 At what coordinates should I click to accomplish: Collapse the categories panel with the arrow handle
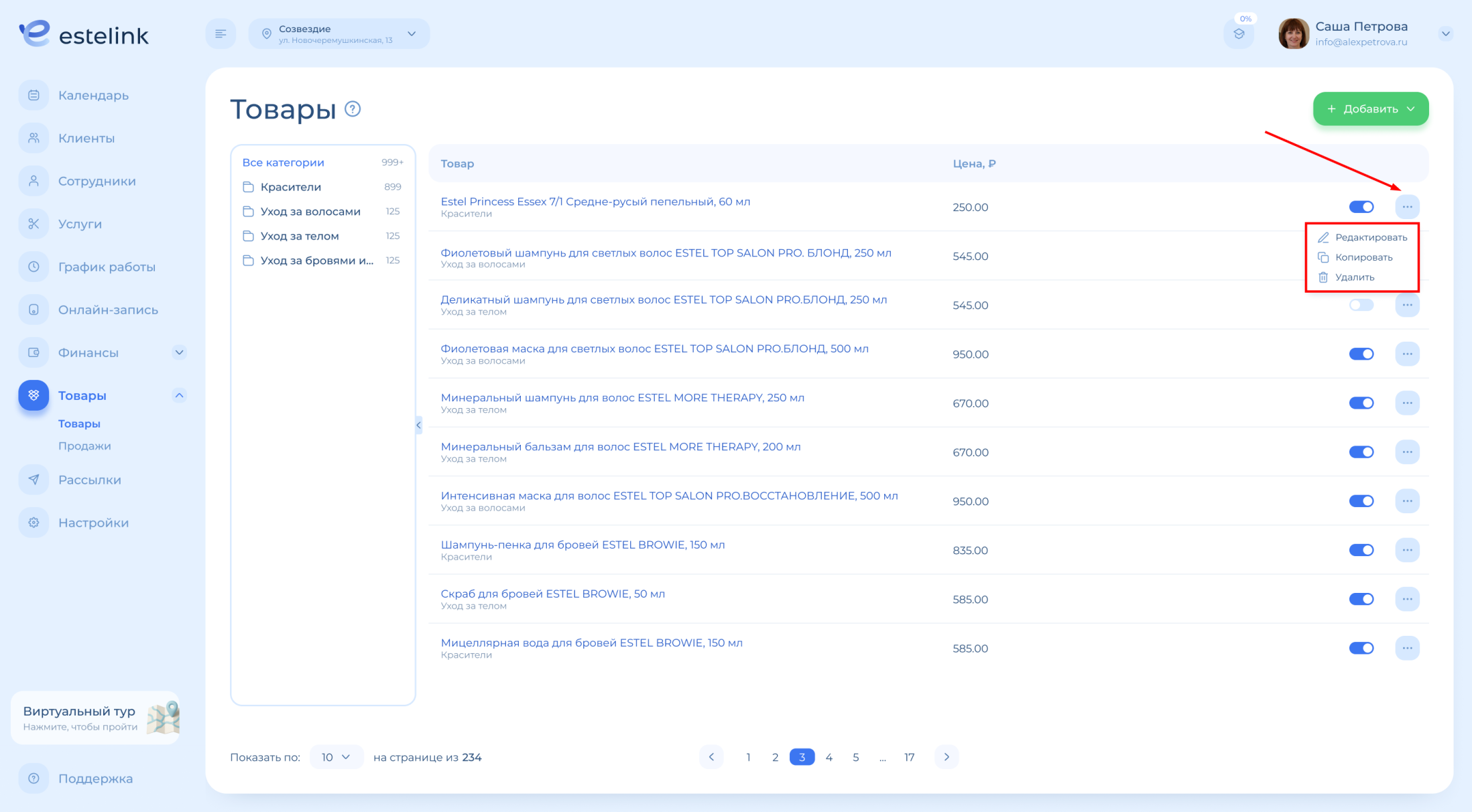pos(418,425)
